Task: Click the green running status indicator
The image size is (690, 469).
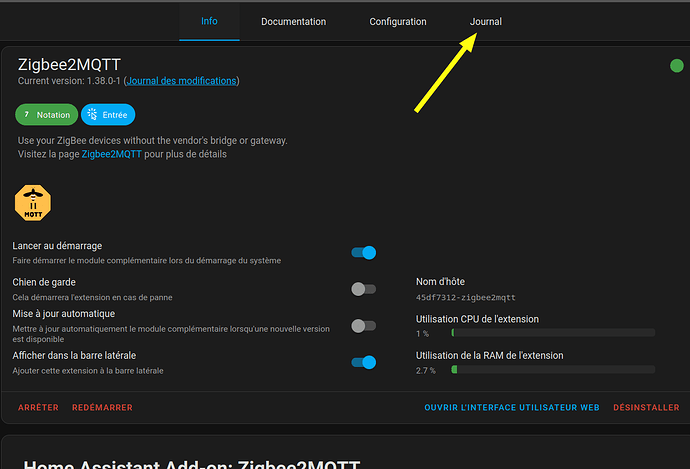Action: 676,66
